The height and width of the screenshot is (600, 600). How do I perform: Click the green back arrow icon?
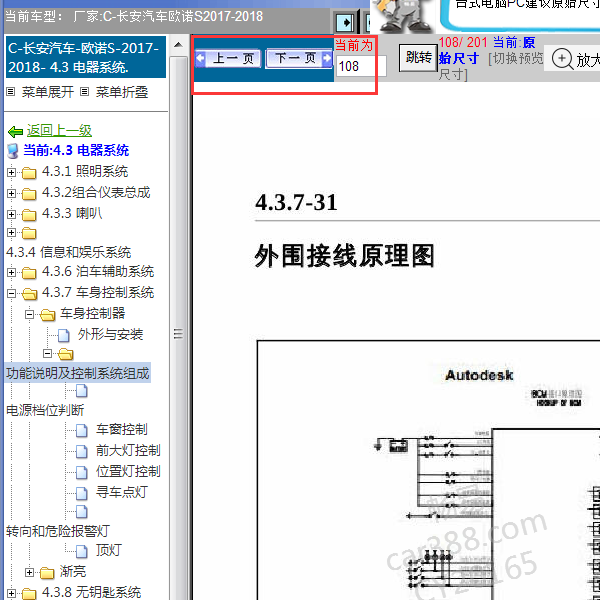16,132
